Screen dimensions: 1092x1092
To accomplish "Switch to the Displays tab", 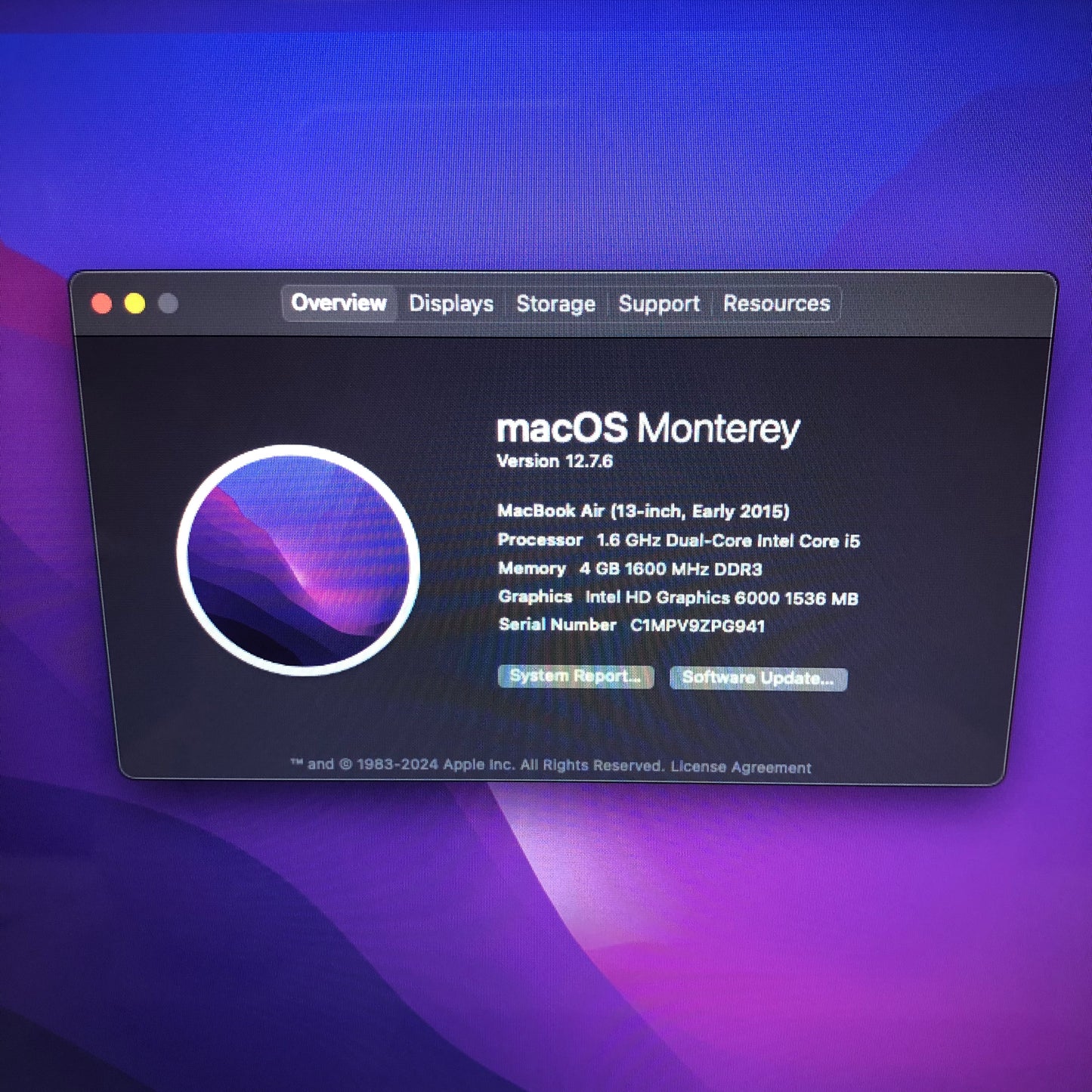I will coord(451,304).
